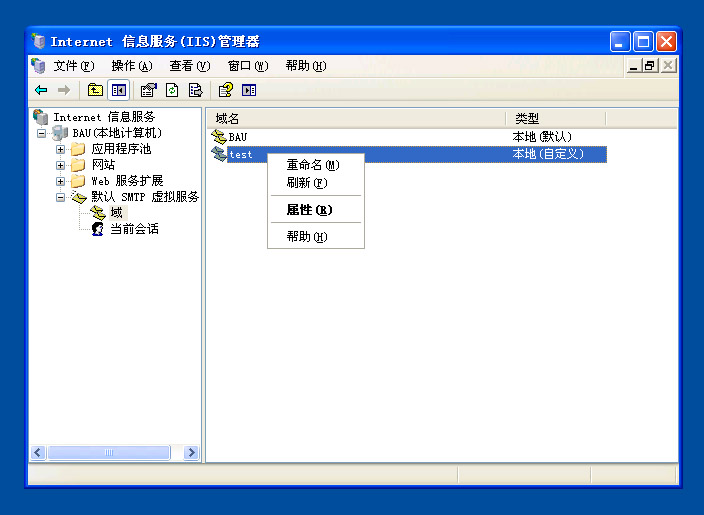Minimize the IIS manager window
The width and height of the screenshot is (704, 515).
620,42
